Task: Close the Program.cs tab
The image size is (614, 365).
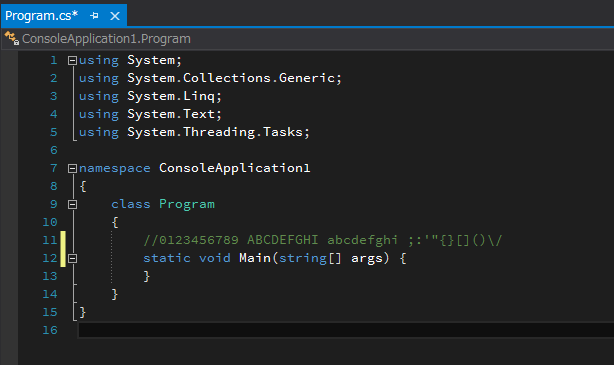Action: tap(115, 16)
